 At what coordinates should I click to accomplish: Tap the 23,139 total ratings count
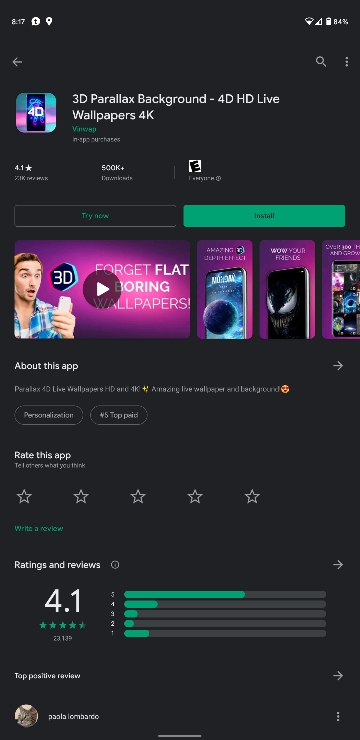(63, 639)
